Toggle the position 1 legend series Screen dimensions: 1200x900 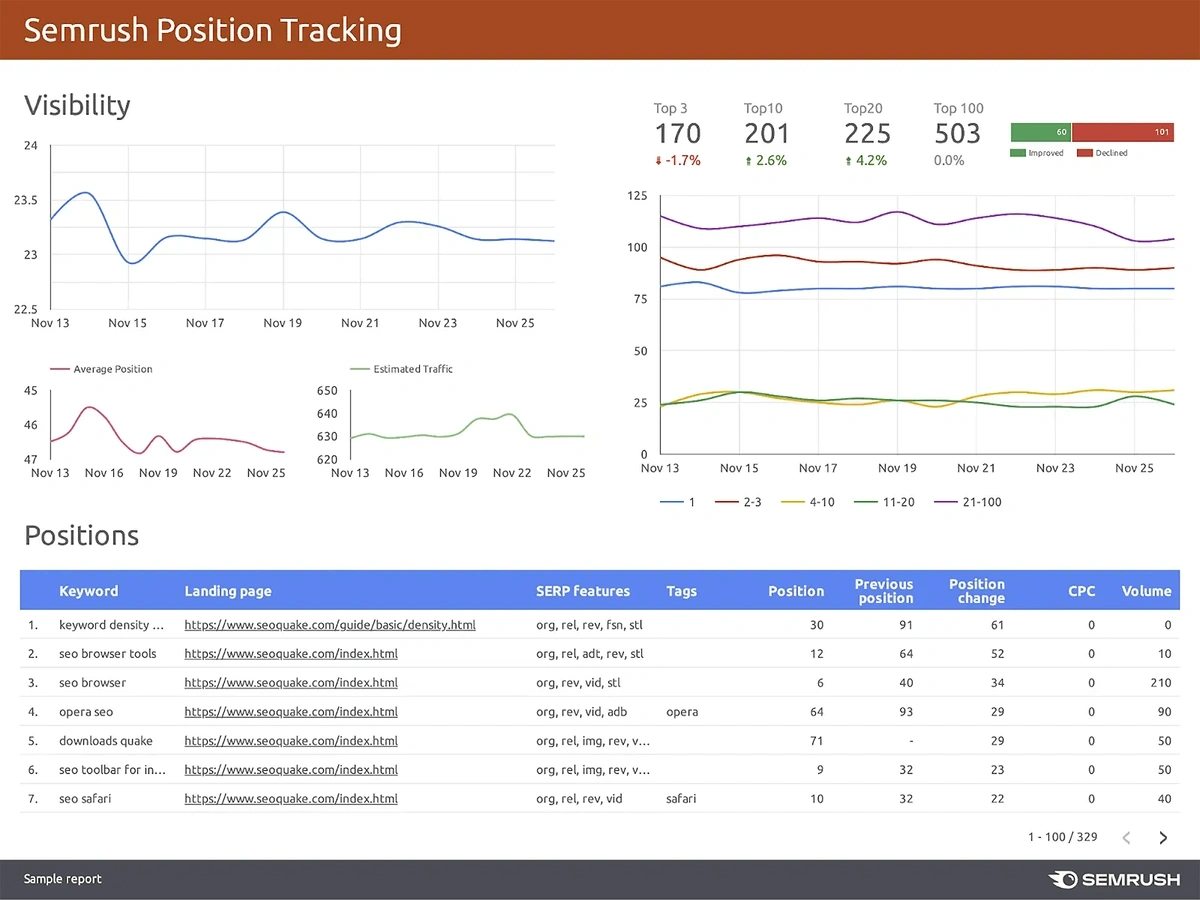[678, 502]
